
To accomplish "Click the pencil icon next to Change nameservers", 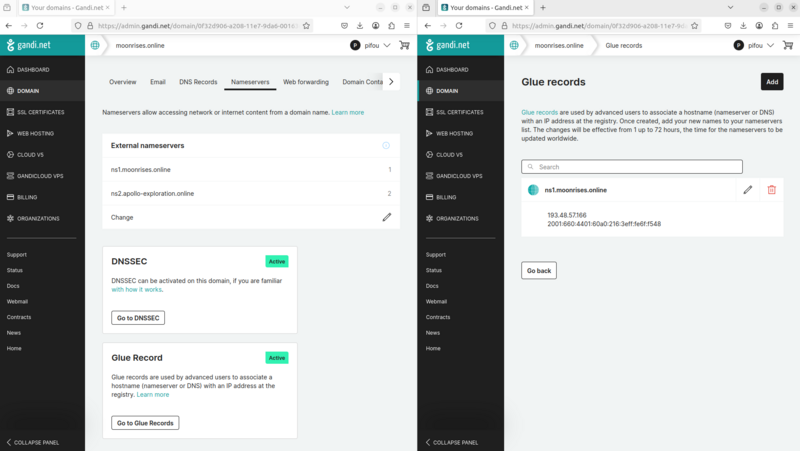I will [x=386, y=217].
